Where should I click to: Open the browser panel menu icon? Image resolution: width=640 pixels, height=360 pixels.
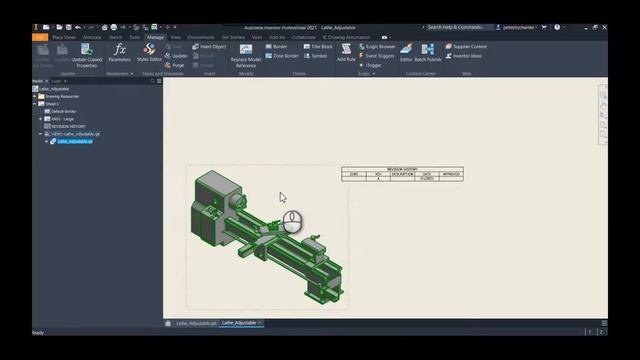[159, 81]
